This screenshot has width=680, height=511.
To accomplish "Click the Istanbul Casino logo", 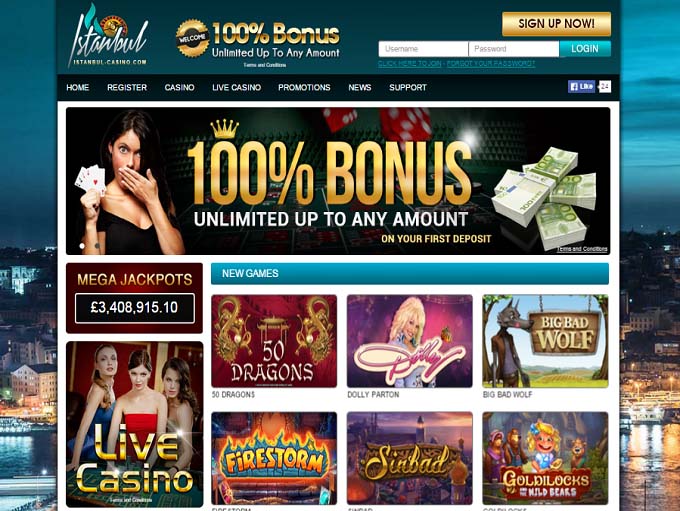I will [x=108, y=36].
